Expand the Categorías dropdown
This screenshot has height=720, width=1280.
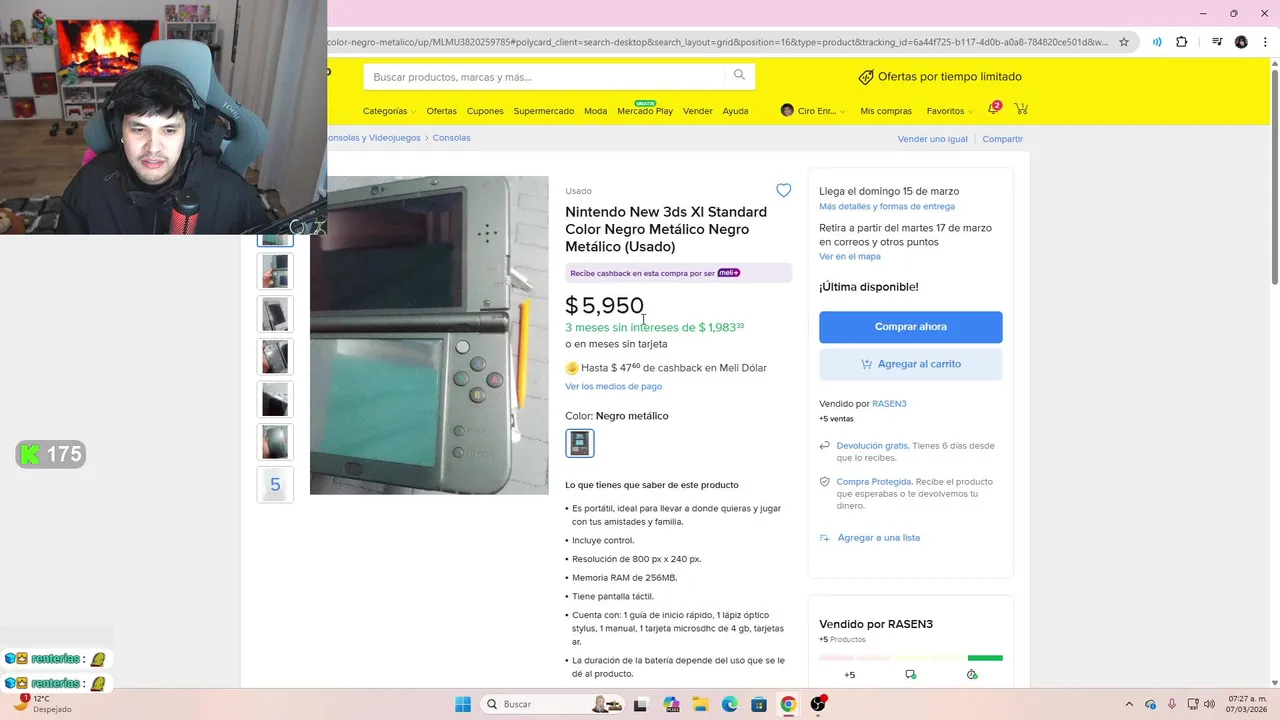point(388,111)
